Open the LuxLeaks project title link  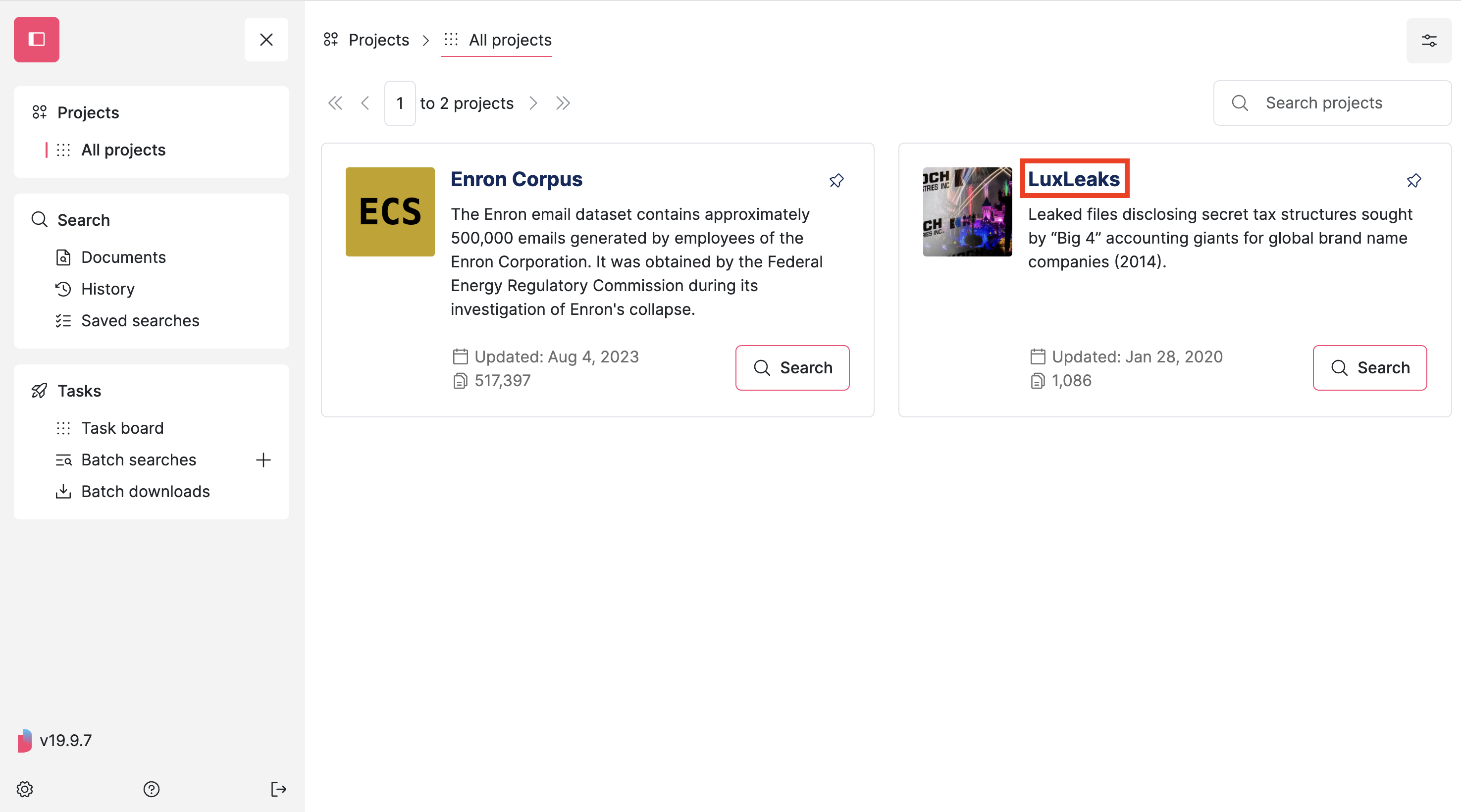pyautogui.click(x=1074, y=178)
